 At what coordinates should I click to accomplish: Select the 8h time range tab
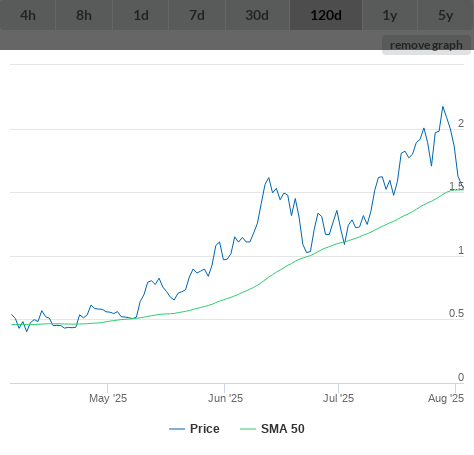pyautogui.click(x=84, y=15)
